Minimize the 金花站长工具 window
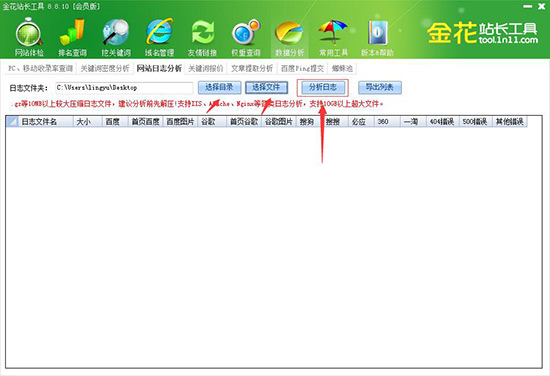The height and width of the screenshot is (376, 550). point(528,6)
